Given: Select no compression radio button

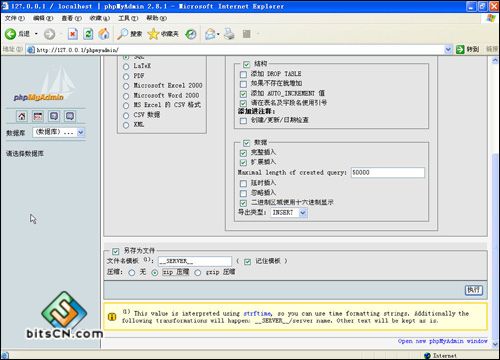Looking at the screenshot, I should coord(132,273).
